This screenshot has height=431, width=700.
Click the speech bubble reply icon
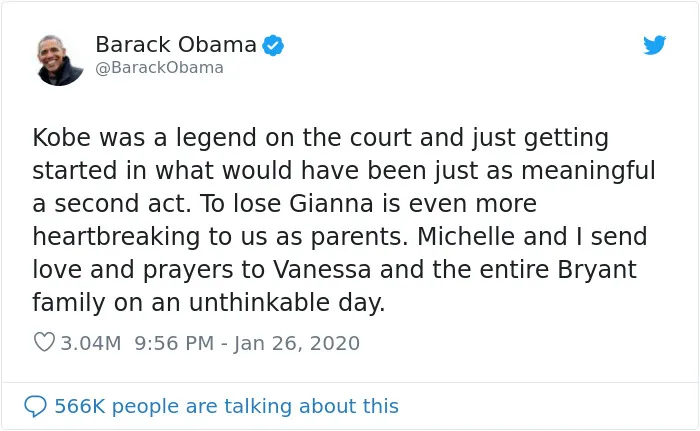(35, 406)
